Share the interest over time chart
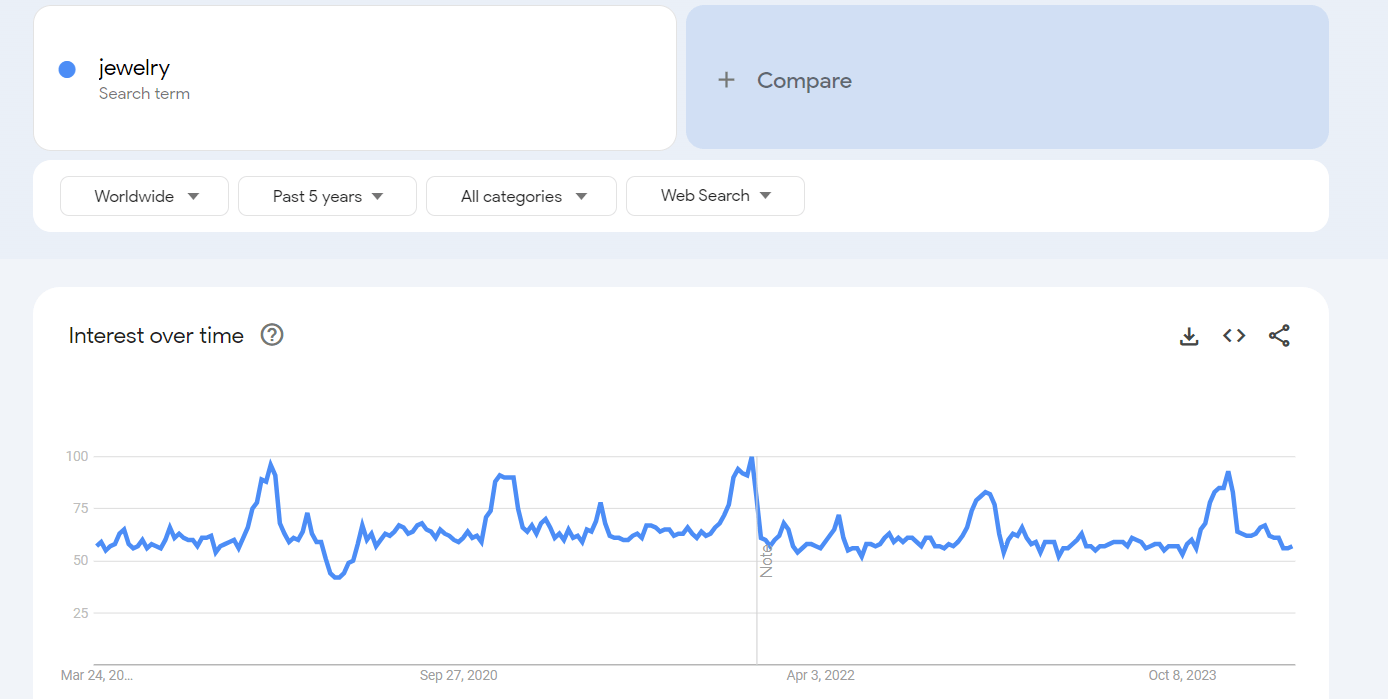The image size is (1388, 699). click(1279, 336)
